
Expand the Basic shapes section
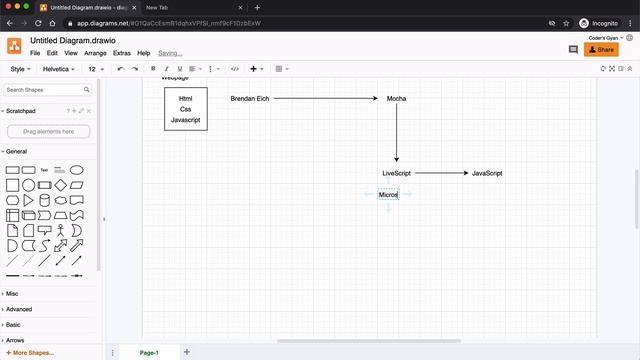pos(13,324)
